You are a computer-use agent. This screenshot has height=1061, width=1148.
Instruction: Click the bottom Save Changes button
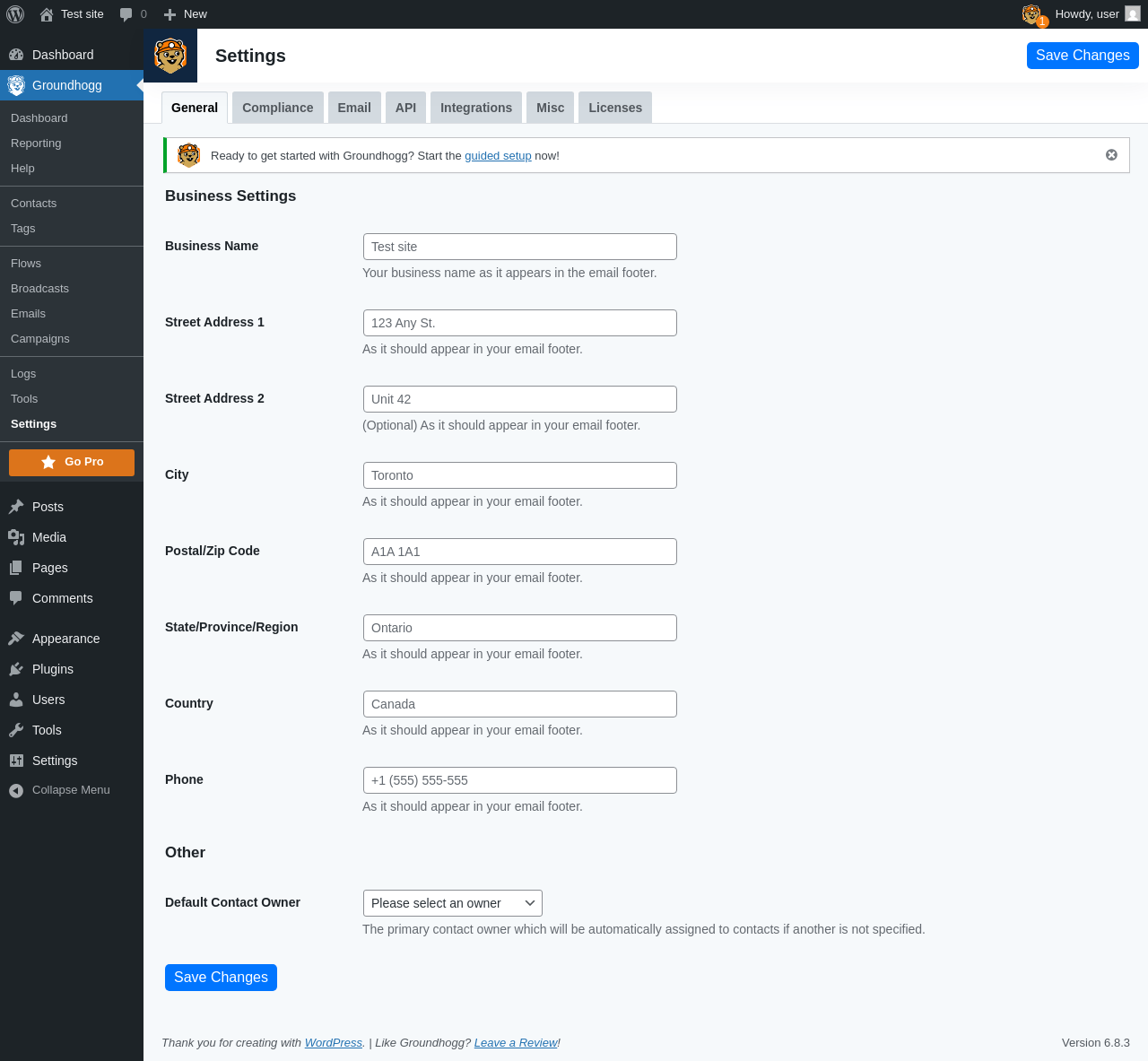[x=221, y=978]
